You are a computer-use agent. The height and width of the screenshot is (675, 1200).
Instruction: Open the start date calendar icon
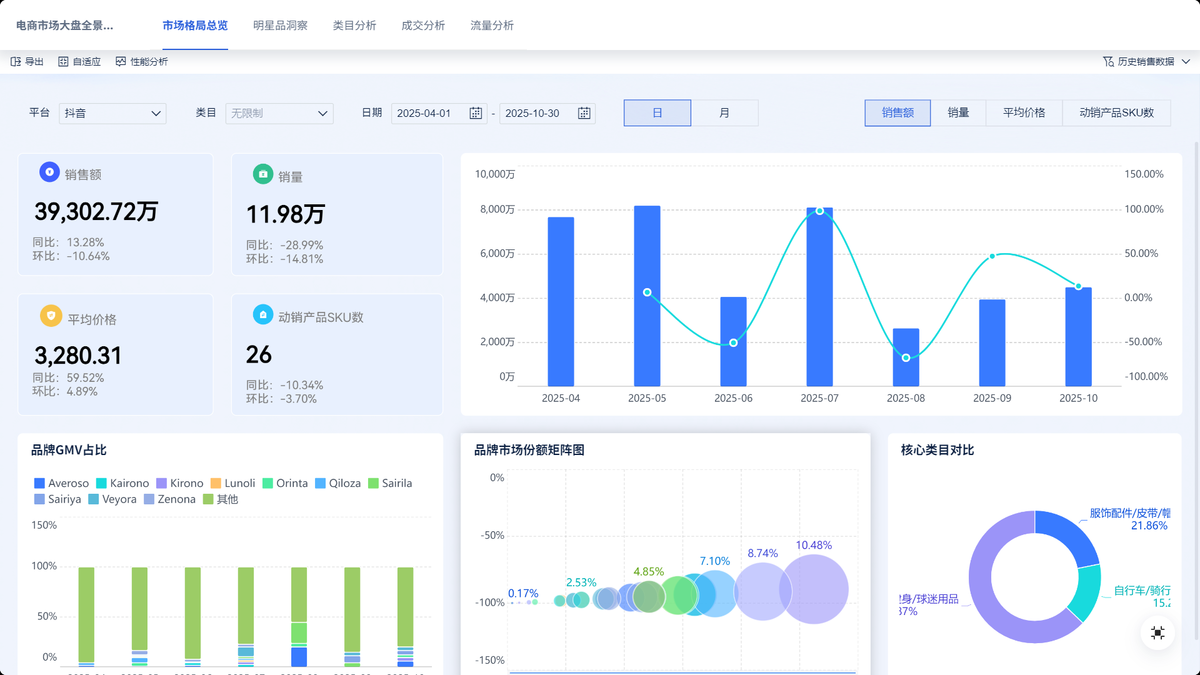476,113
